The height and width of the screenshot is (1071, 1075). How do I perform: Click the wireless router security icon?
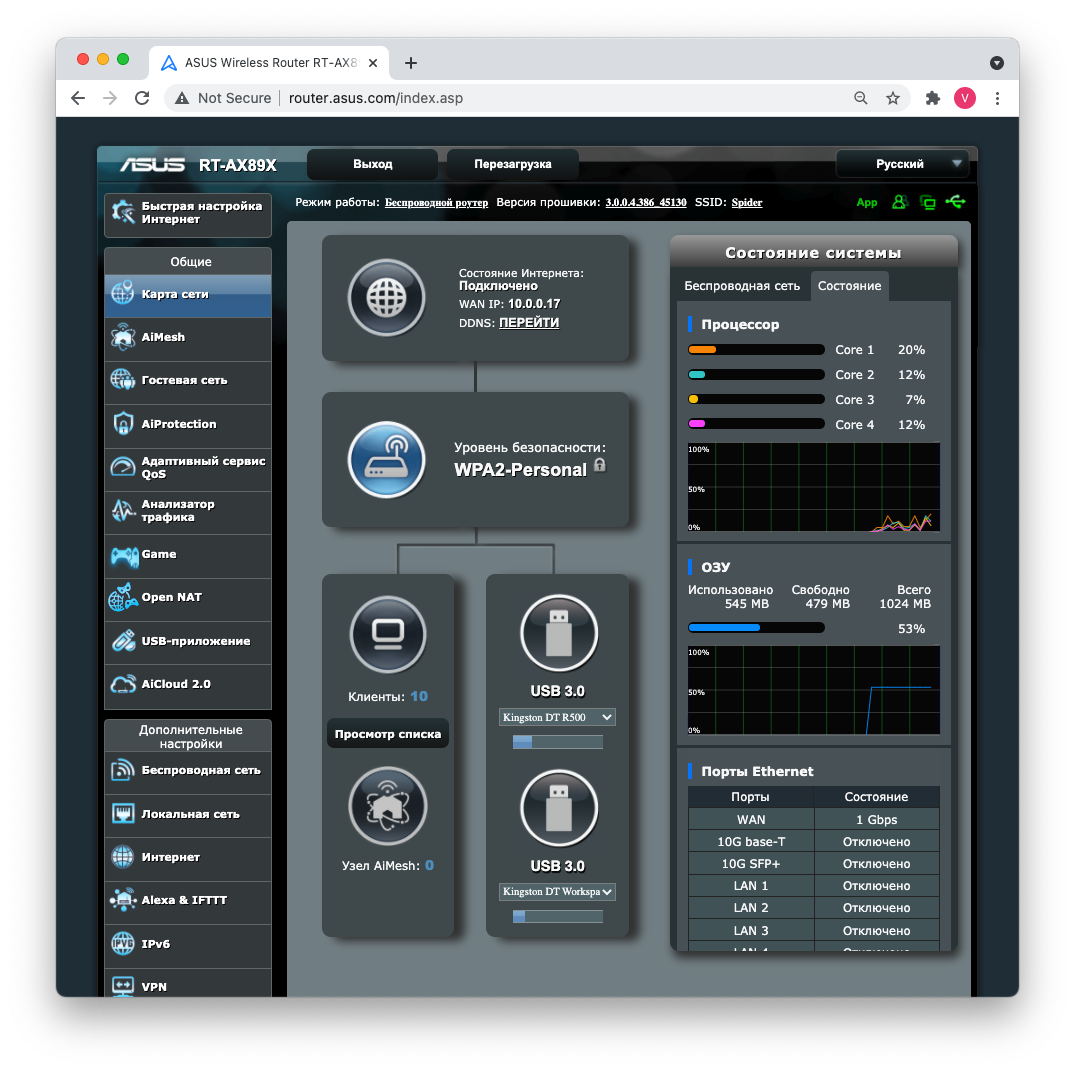coord(387,459)
